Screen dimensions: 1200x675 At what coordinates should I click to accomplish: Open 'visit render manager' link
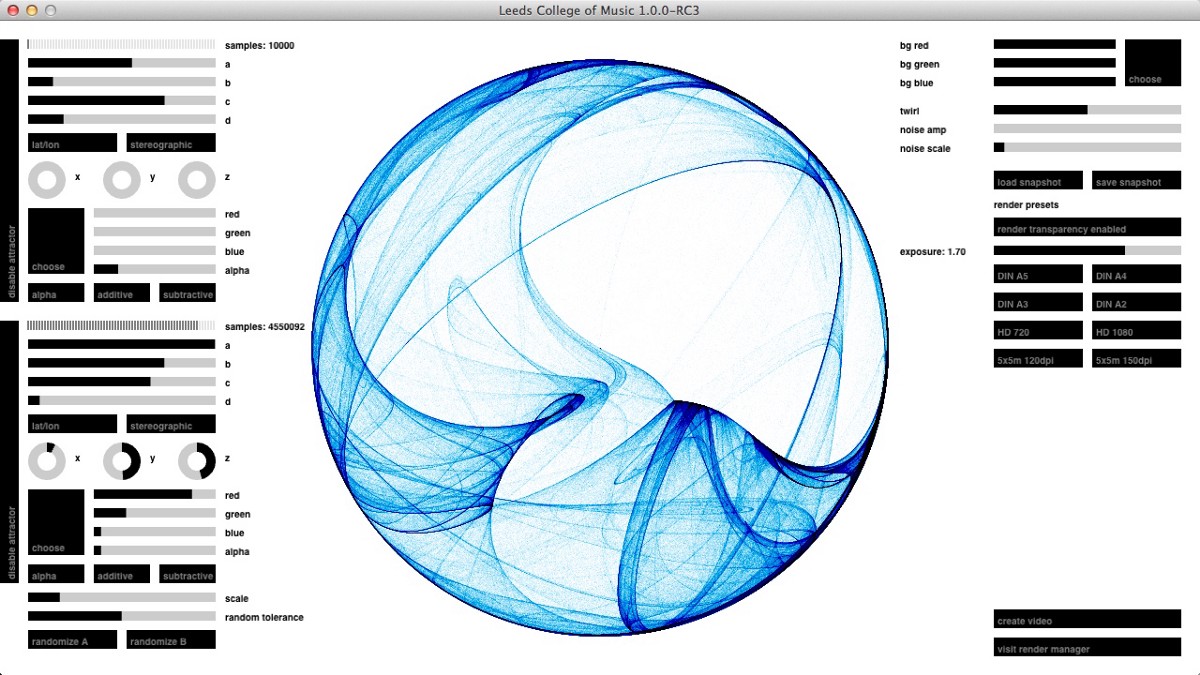(1086, 648)
